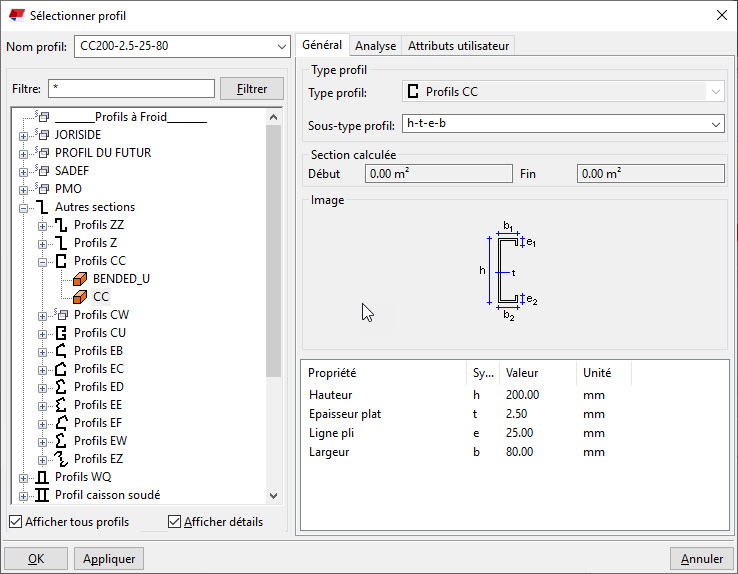Click the Filtrer button
738x574 pixels.
click(x=252, y=88)
